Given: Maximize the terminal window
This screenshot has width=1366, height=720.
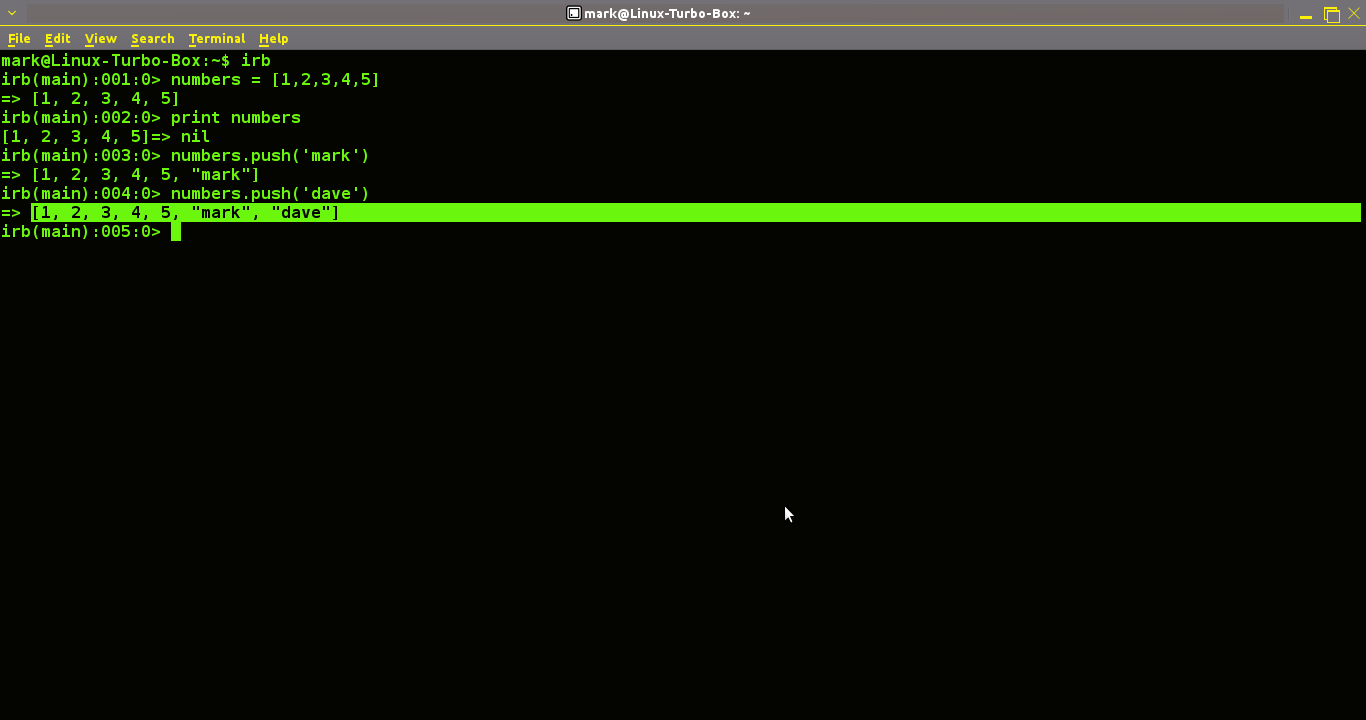Looking at the screenshot, I should click(x=1331, y=14).
